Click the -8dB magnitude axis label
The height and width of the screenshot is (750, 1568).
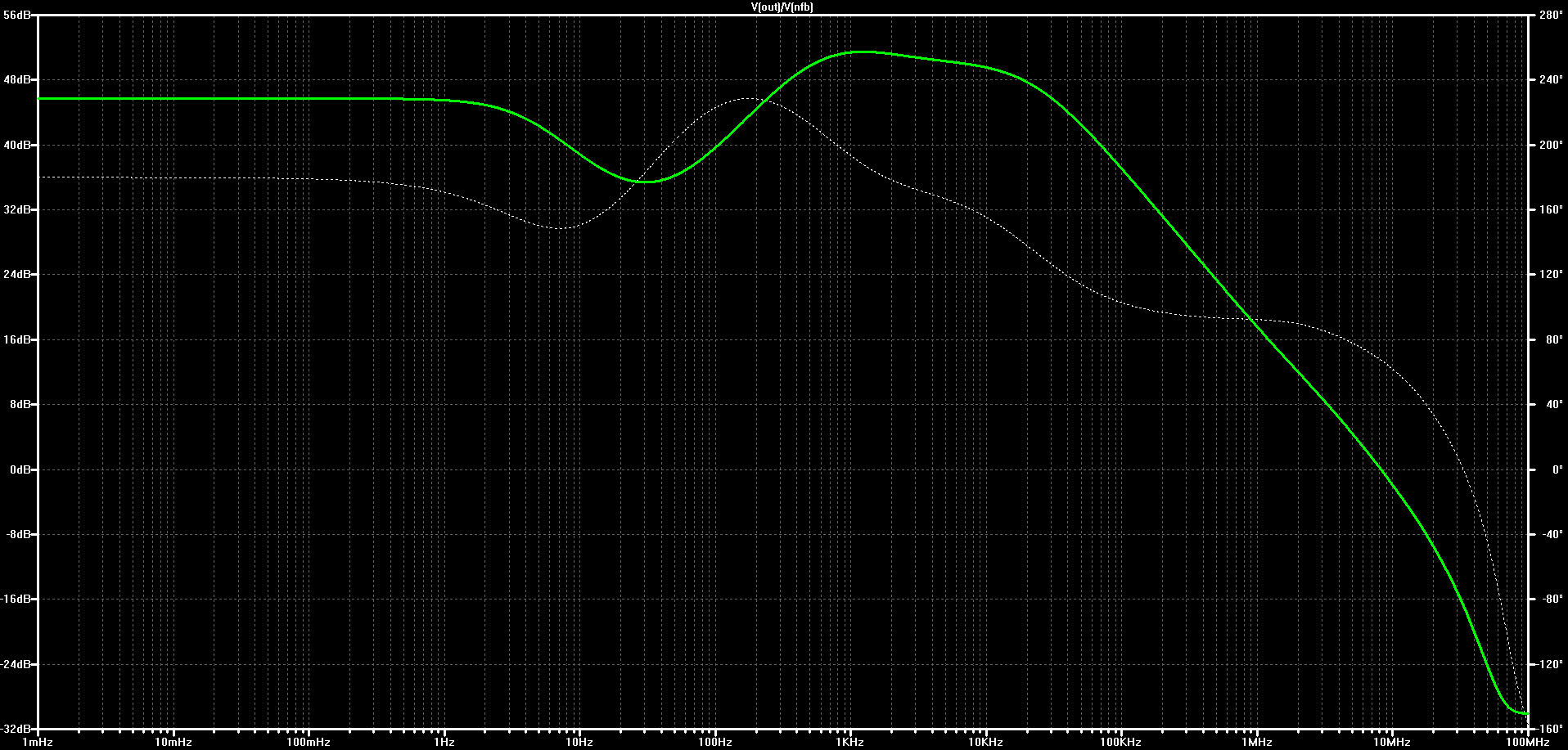click(x=18, y=534)
